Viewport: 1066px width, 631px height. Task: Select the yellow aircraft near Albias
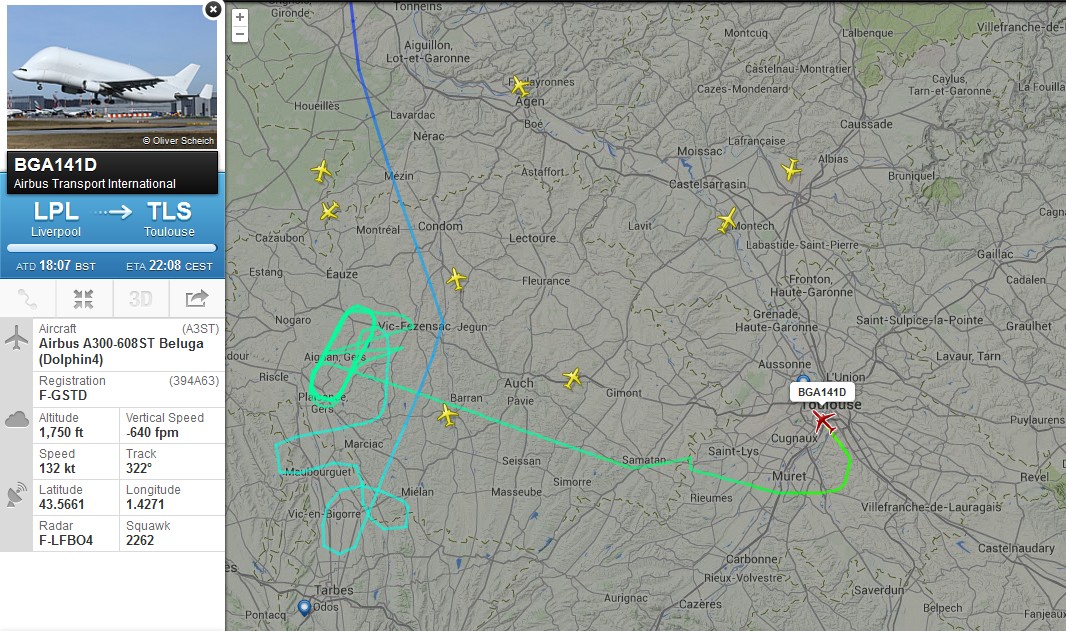point(791,169)
